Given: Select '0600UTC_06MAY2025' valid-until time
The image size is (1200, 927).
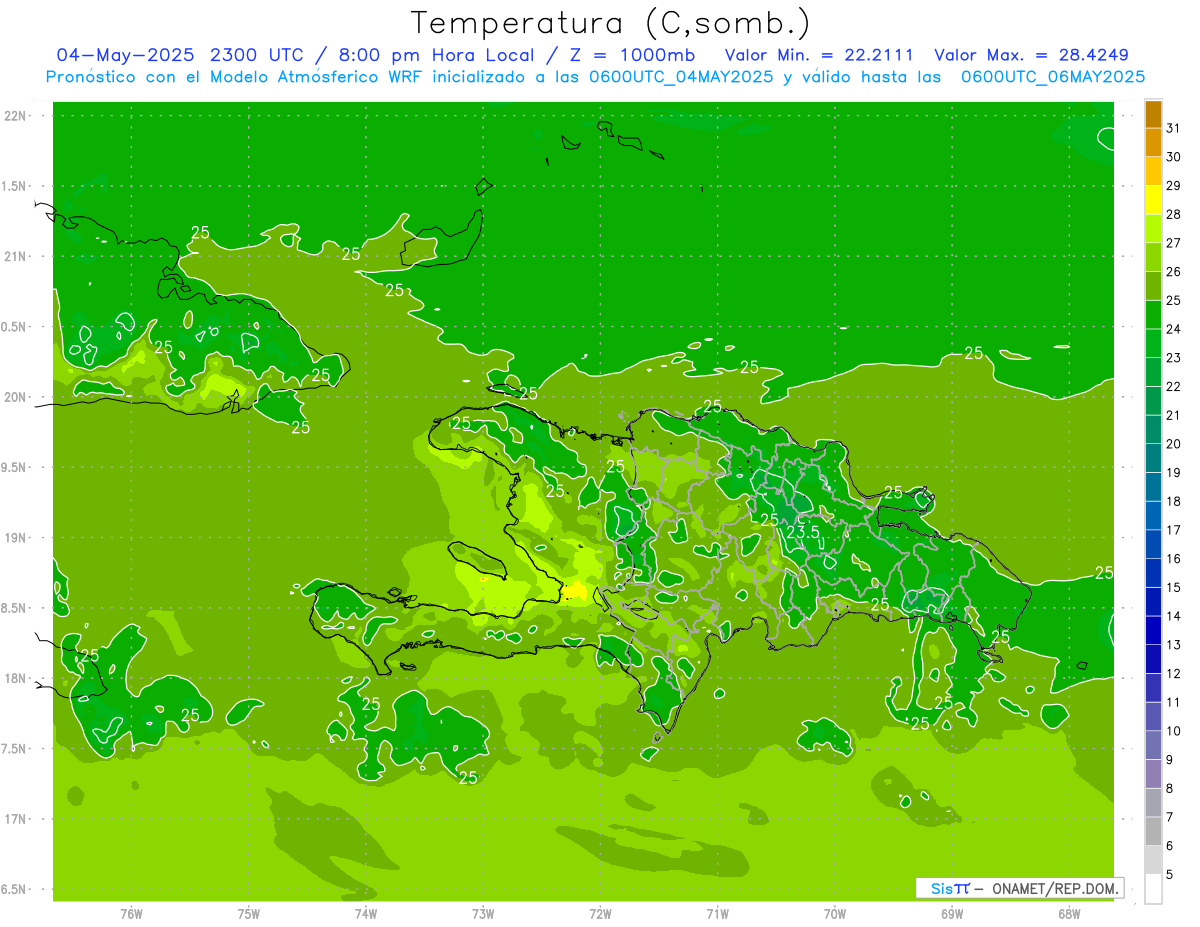Looking at the screenshot, I should click(x=1052, y=77).
